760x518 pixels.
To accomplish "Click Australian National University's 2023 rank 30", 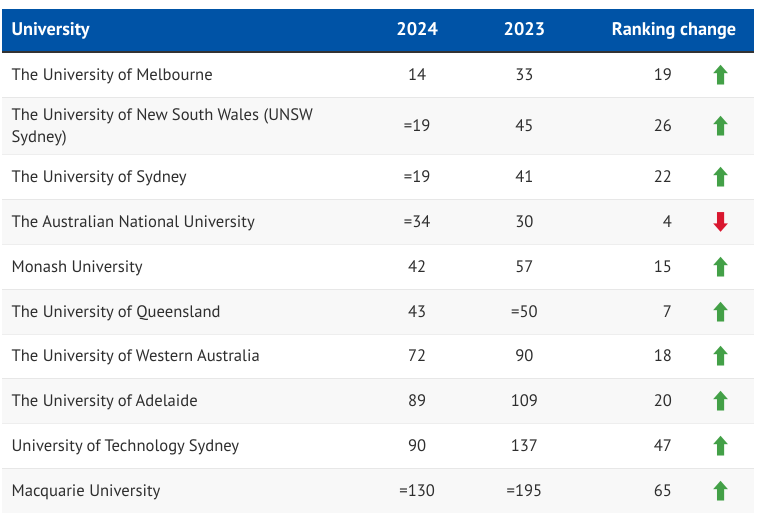I will pyautogui.click(x=524, y=221).
